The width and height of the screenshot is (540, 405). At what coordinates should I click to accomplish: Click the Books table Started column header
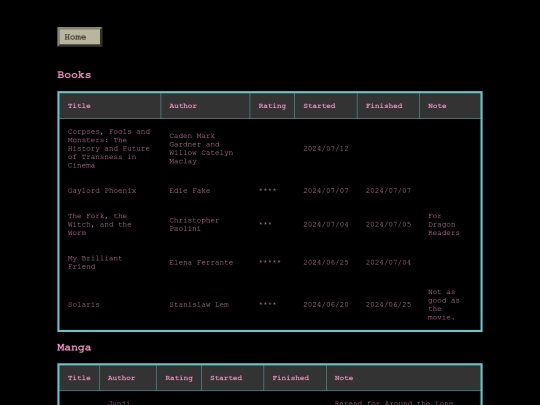point(326,106)
